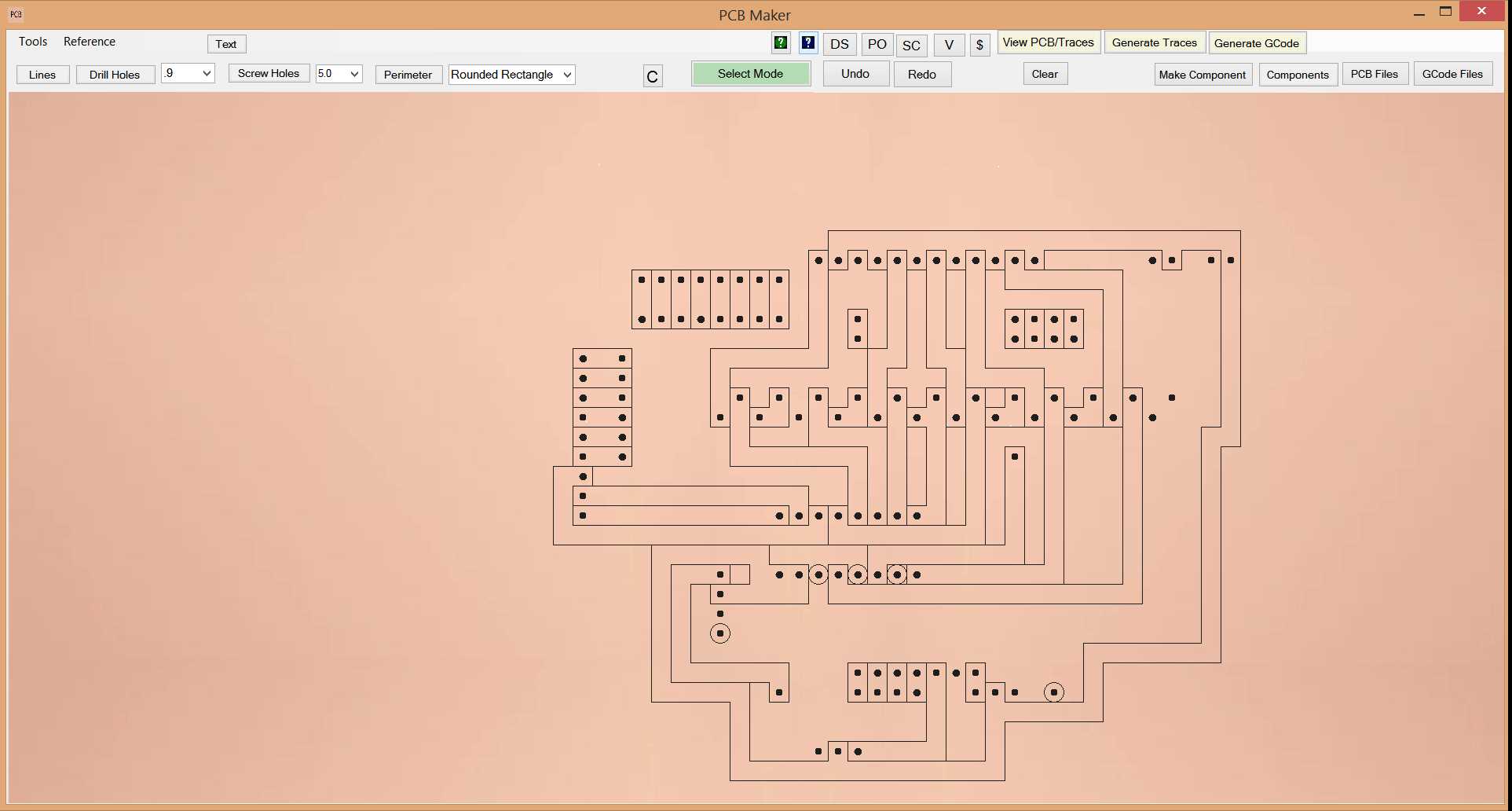This screenshot has height=811, width=1512.
Task: Click the $ icon button
Action: coord(979,45)
